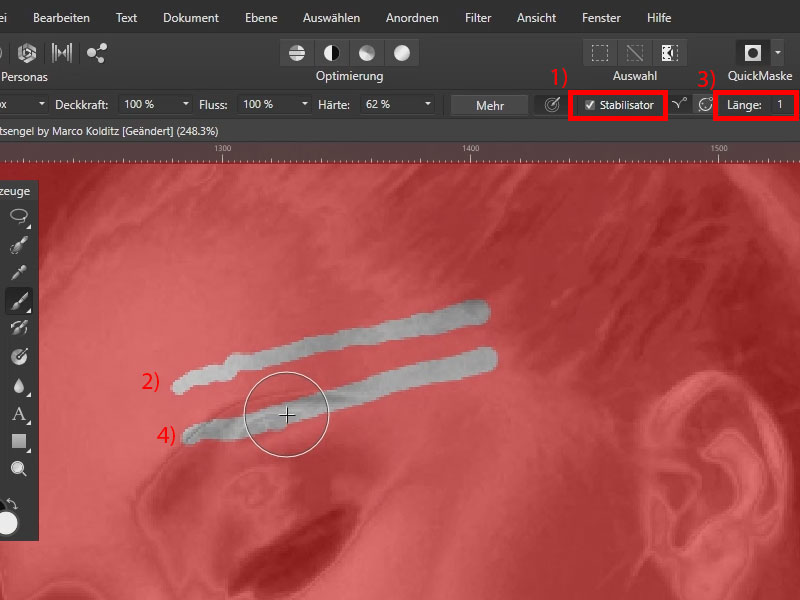Click the Auswahl label
This screenshot has width=800, height=600.
(635, 77)
